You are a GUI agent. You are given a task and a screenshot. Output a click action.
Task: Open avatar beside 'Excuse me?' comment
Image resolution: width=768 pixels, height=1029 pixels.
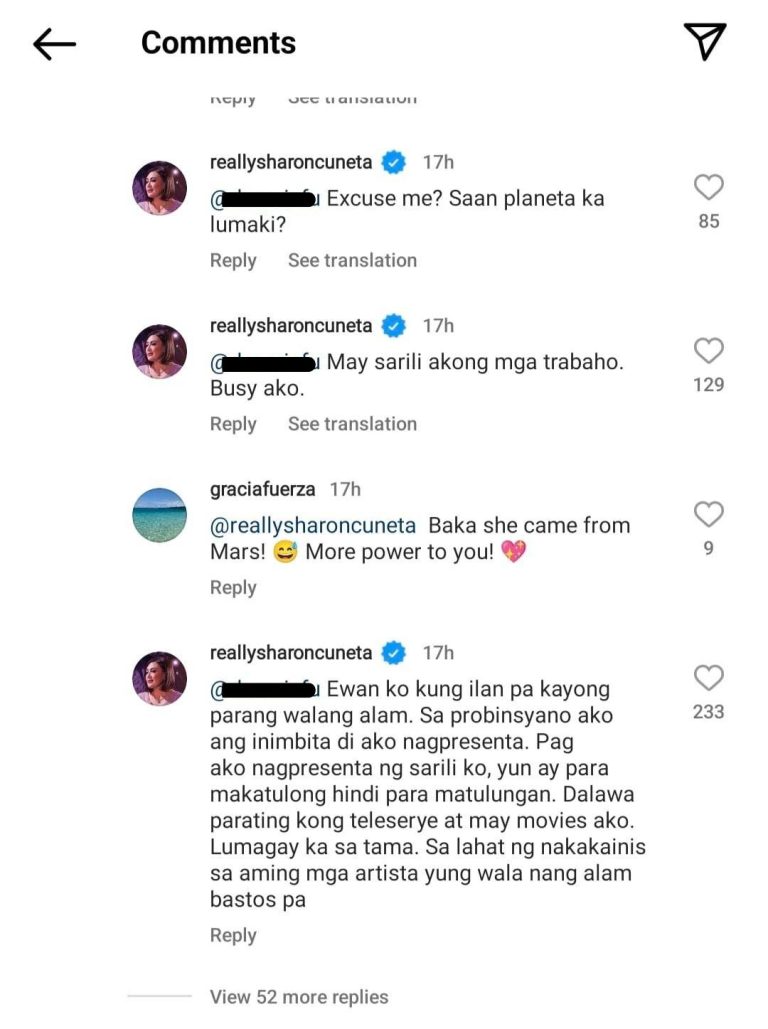click(160, 188)
